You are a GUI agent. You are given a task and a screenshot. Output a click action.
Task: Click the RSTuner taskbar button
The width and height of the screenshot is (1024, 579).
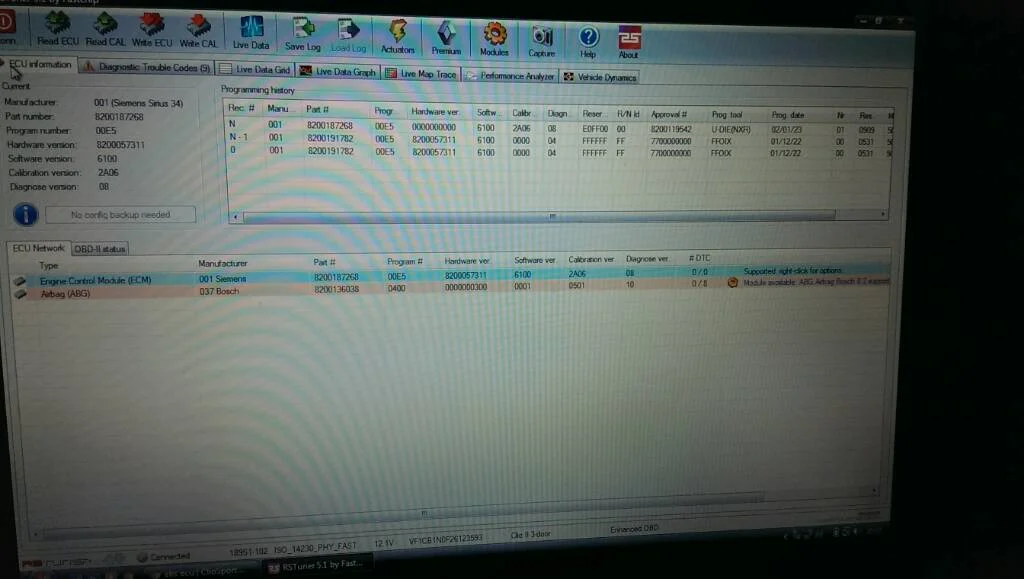point(317,565)
